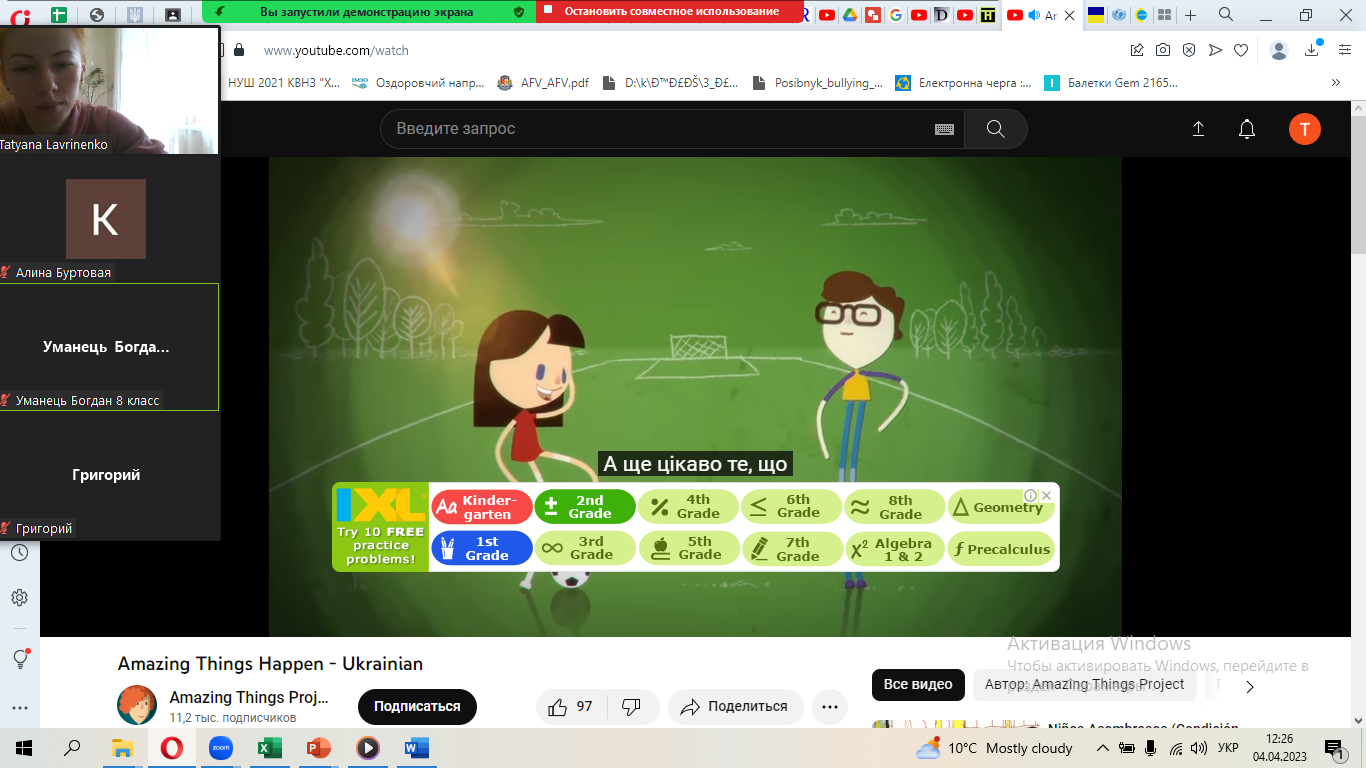Viewport: 1366px width, 768px height.
Task: Open the Windows notification center icon
Action: (1333, 748)
